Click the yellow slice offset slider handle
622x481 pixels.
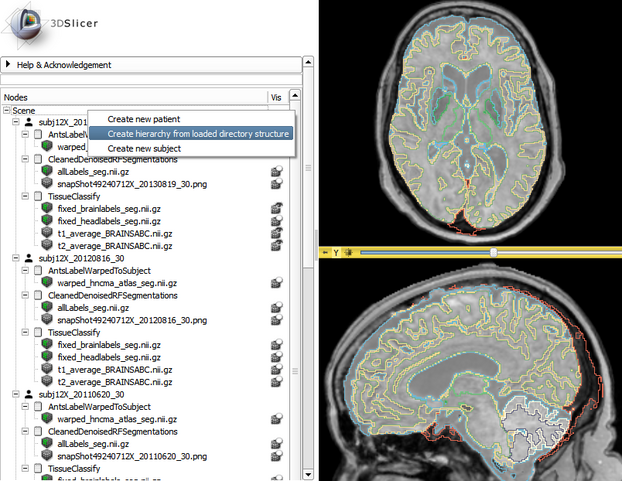coord(493,253)
